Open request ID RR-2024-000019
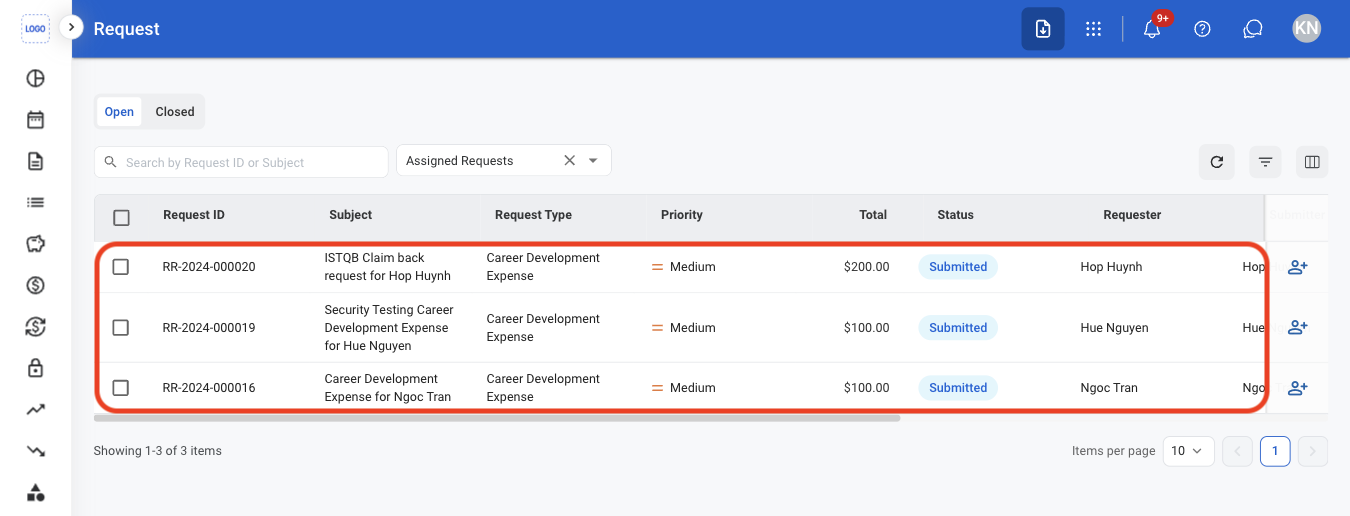This screenshot has width=1350, height=516. (209, 328)
